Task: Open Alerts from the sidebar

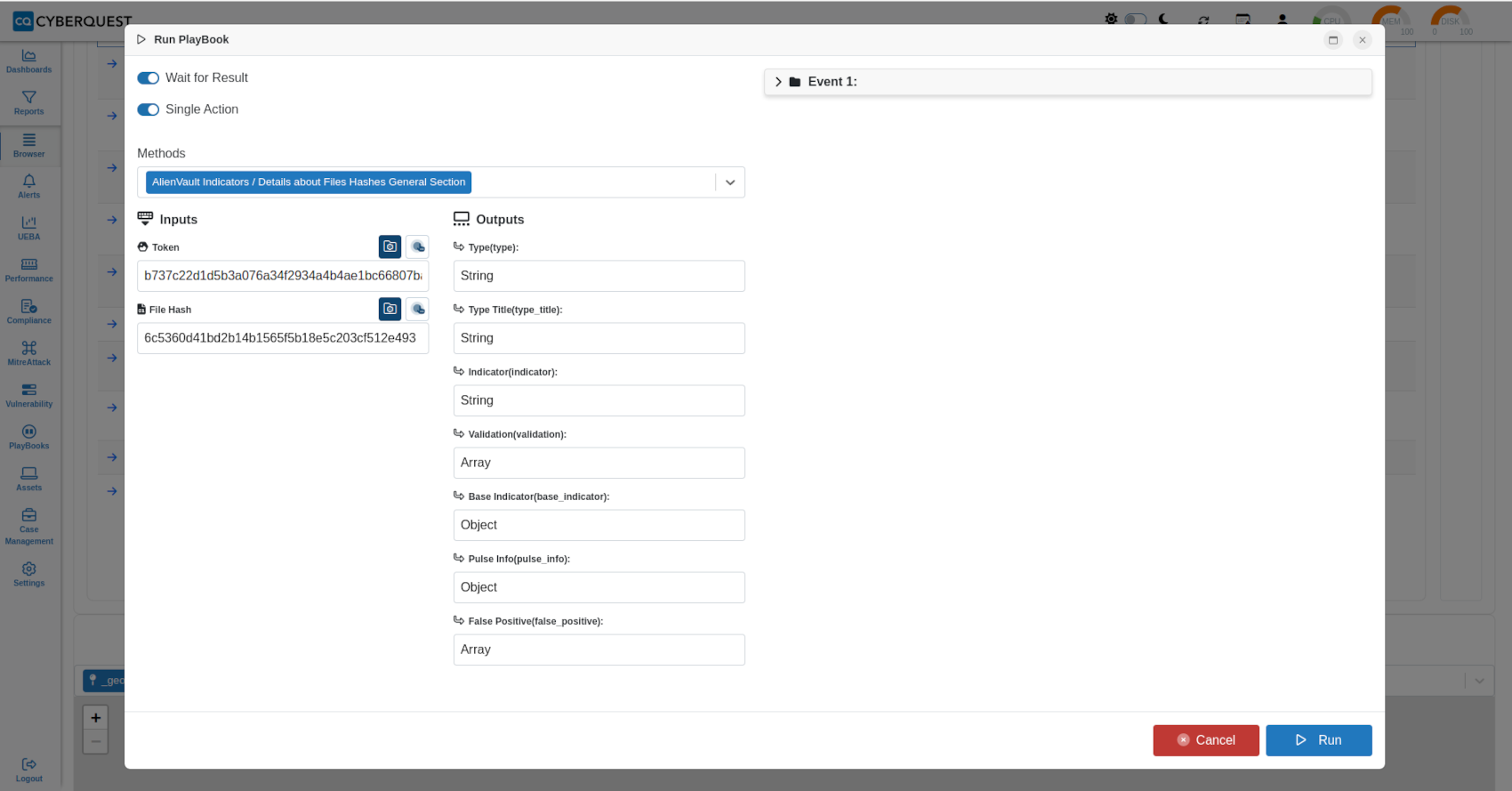Action: (29, 187)
